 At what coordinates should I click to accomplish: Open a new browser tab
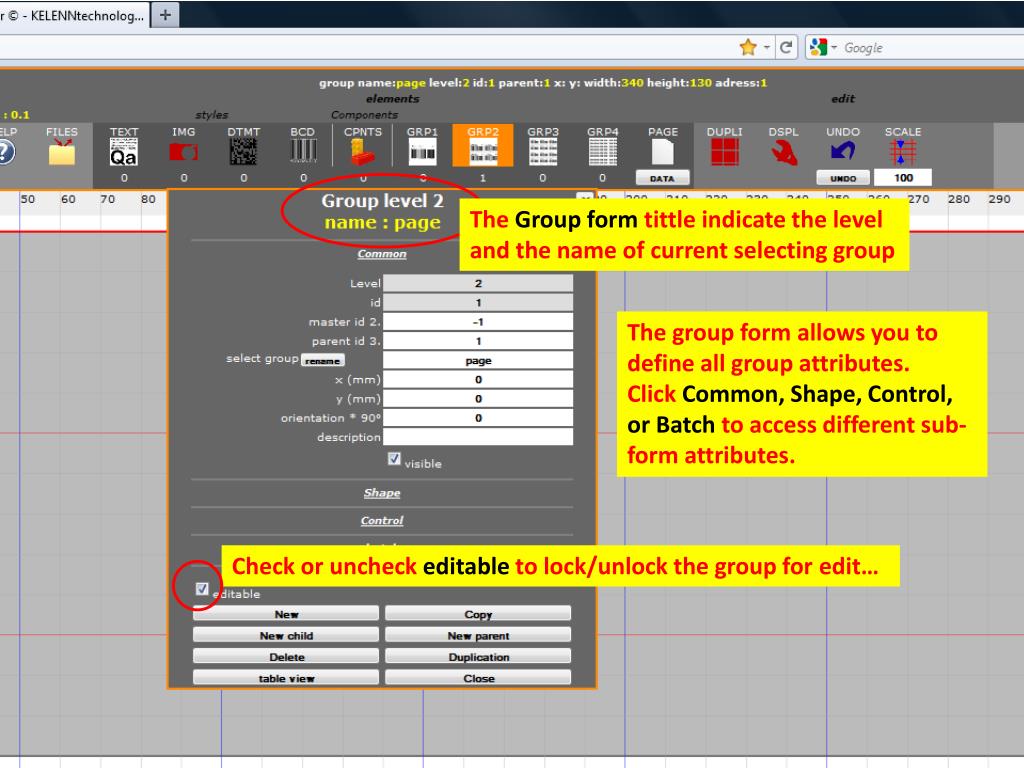165,15
